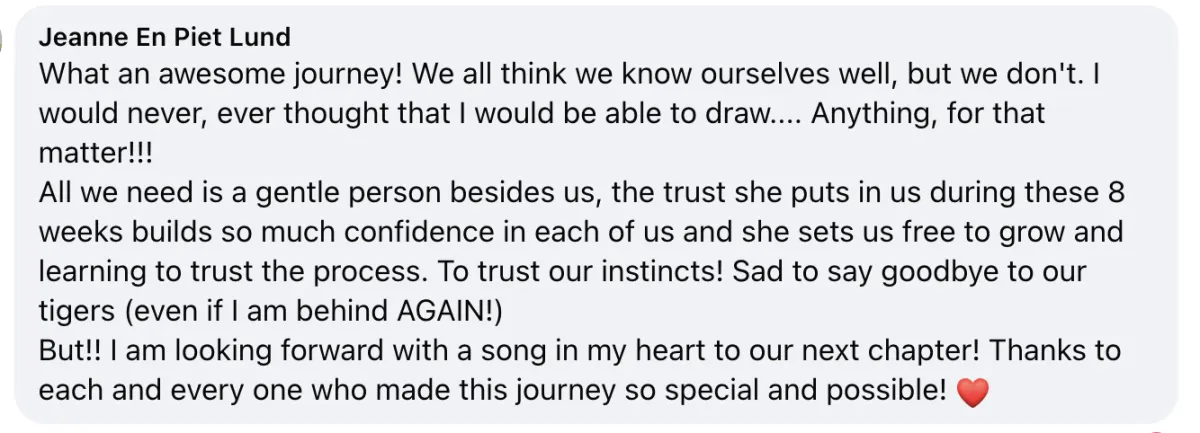Click the number "8" before weeks

click(x=1117, y=192)
